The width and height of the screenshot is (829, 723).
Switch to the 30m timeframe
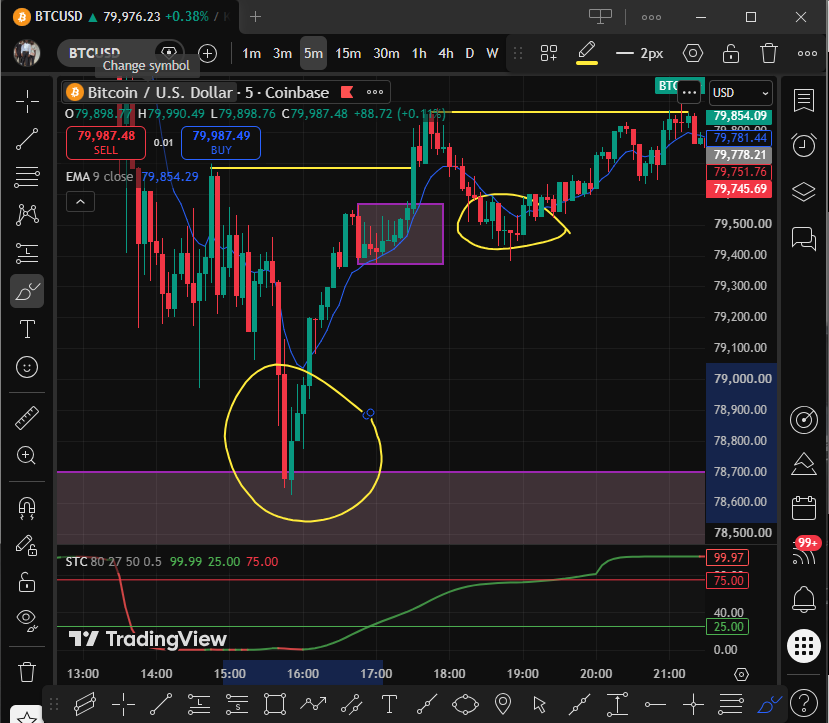click(x=386, y=53)
